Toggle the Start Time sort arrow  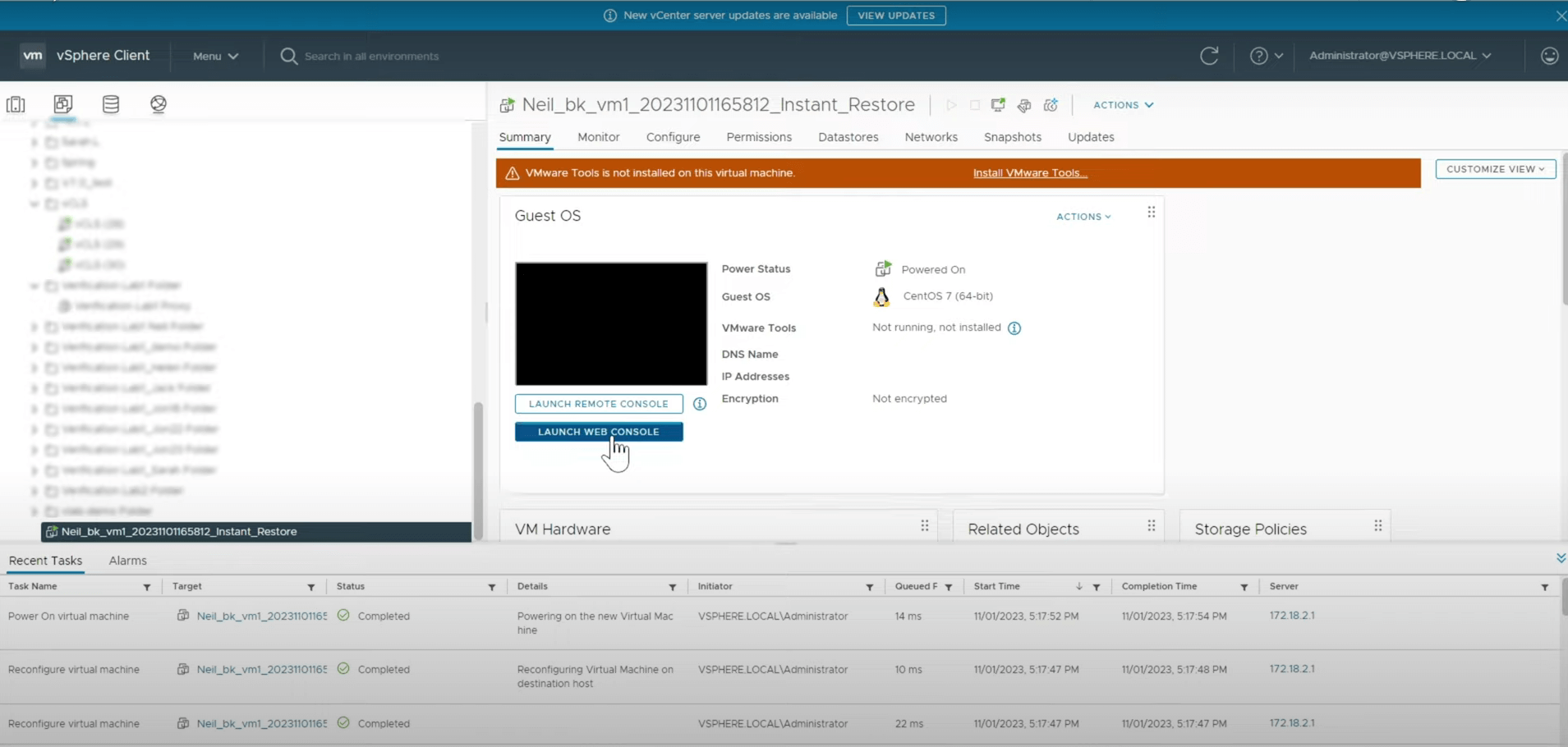[1078, 587]
